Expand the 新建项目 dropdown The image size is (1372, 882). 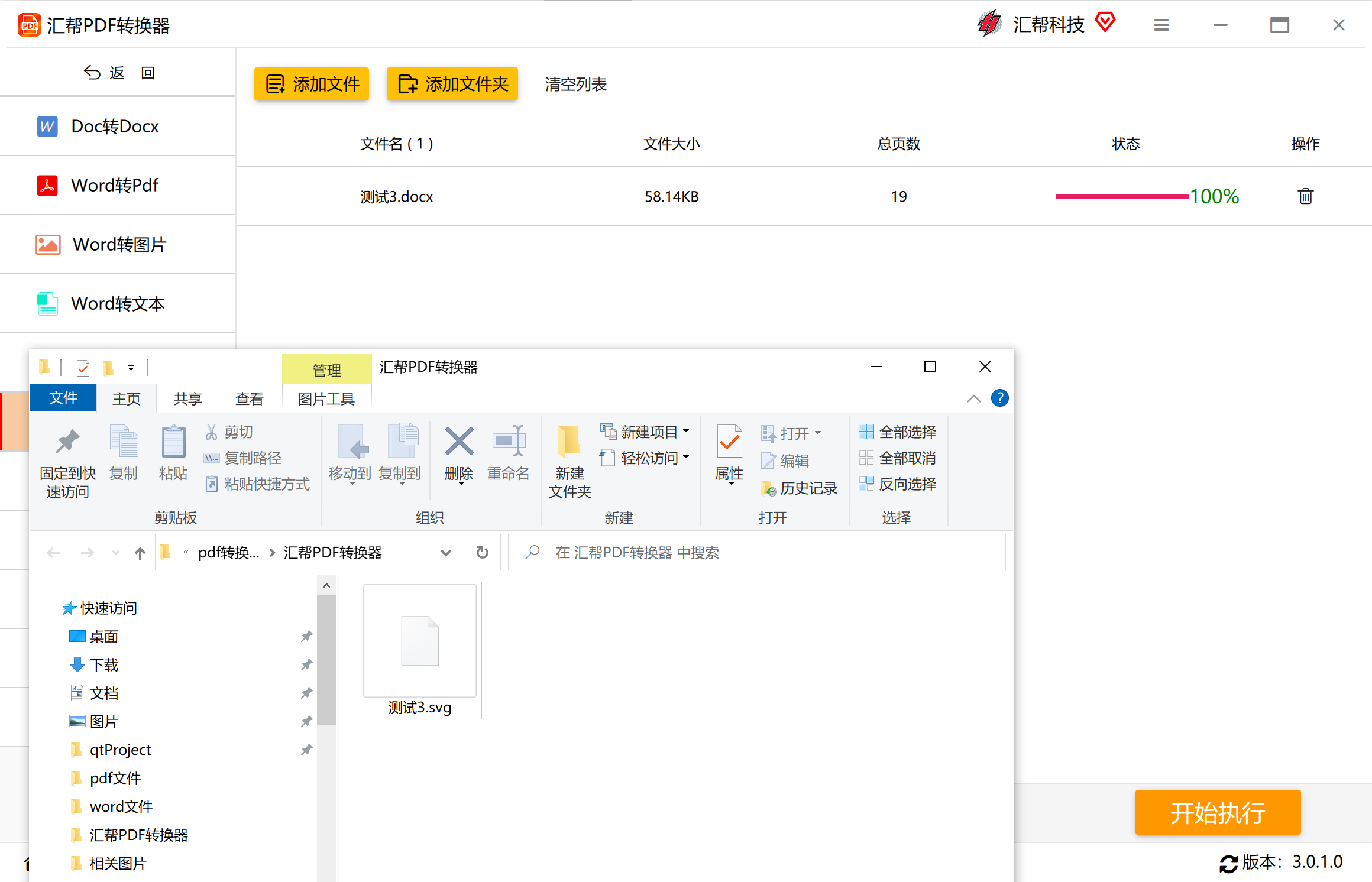pyautogui.click(x=686, y=432)
